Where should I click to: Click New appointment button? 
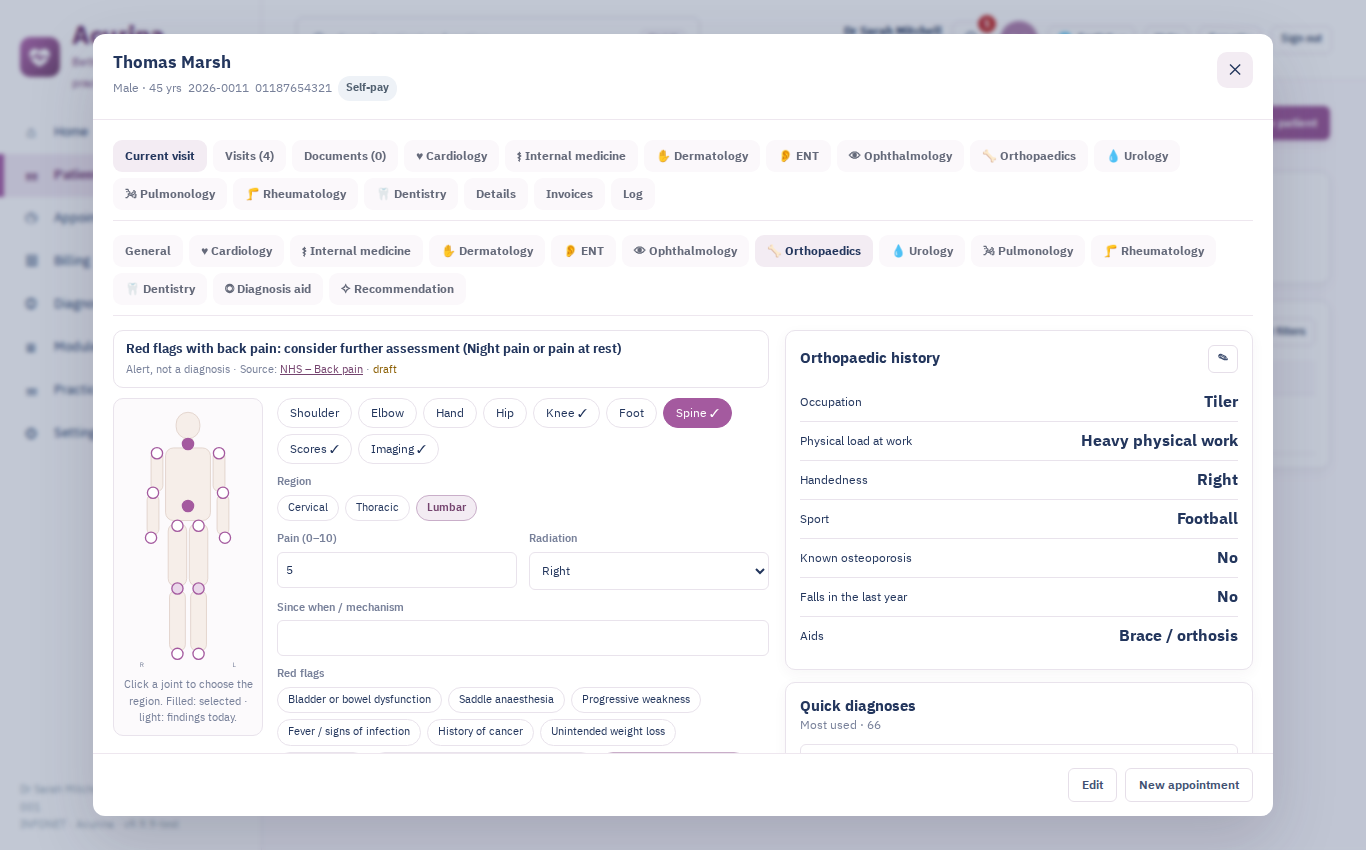coord(1189,785)
